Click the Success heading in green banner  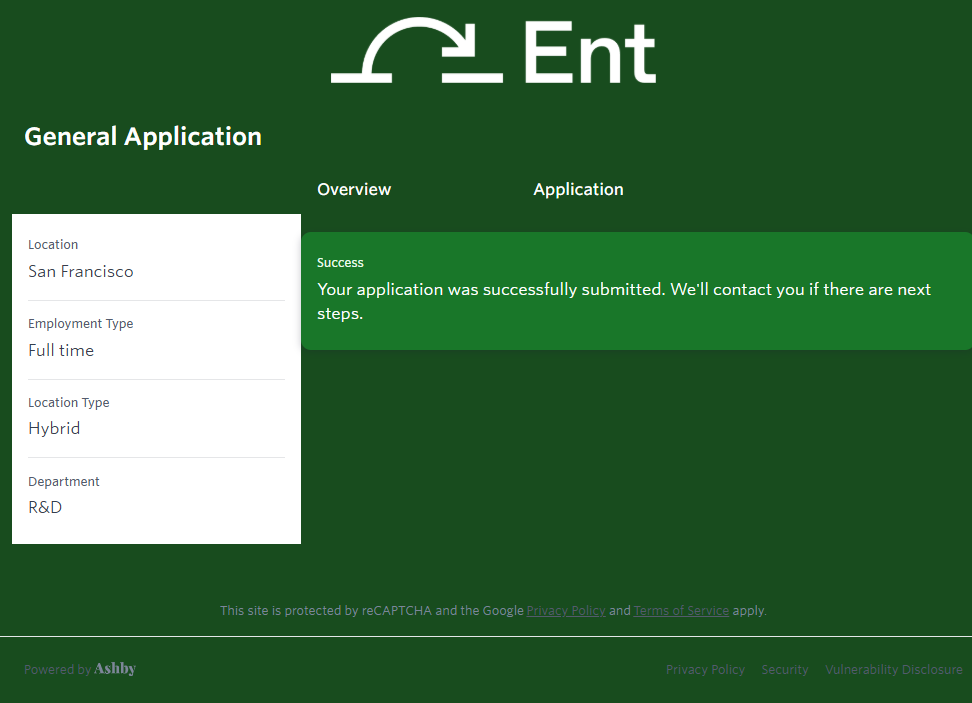[340, 263]
